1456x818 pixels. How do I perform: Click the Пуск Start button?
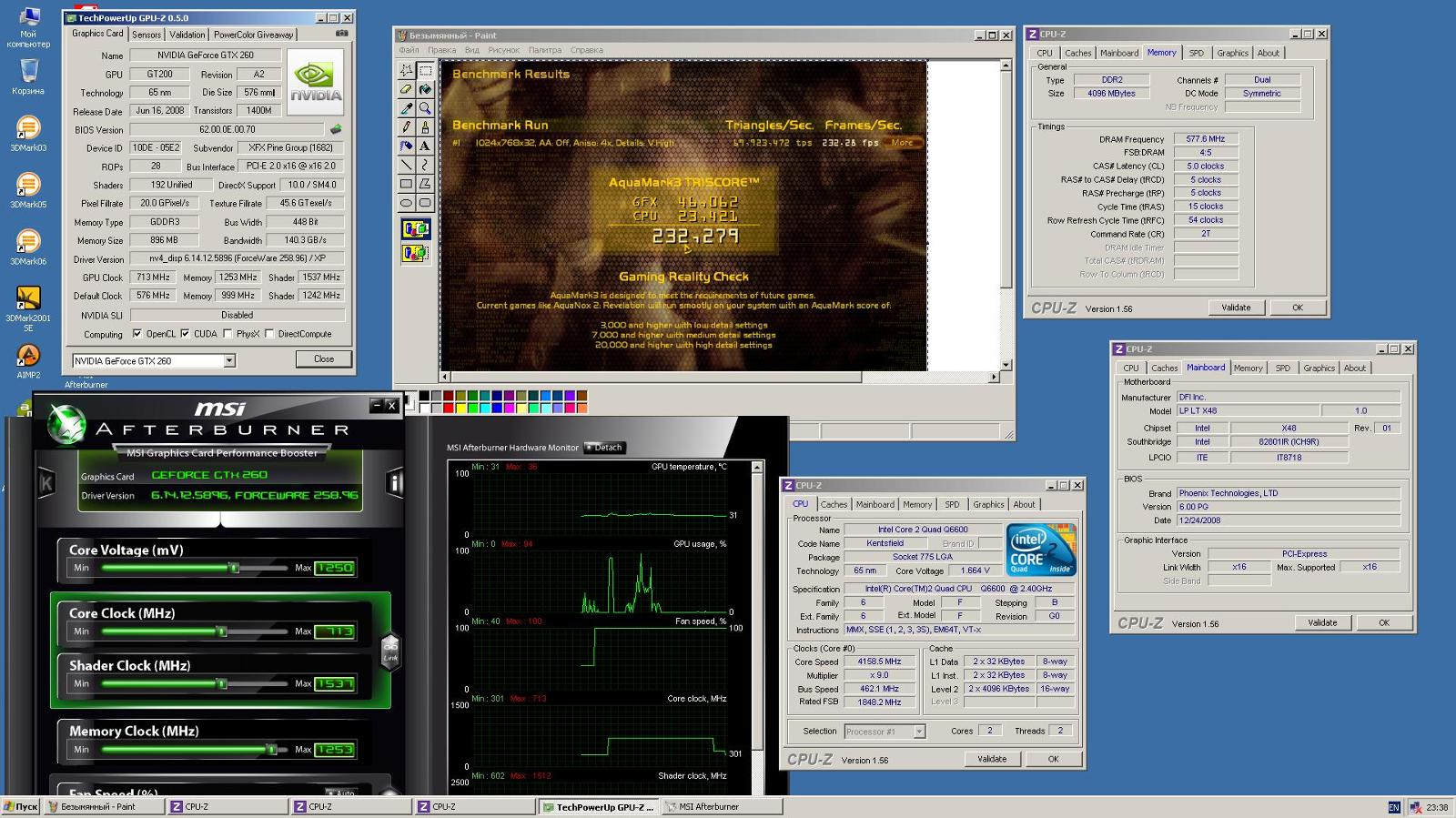coord(21,806)
